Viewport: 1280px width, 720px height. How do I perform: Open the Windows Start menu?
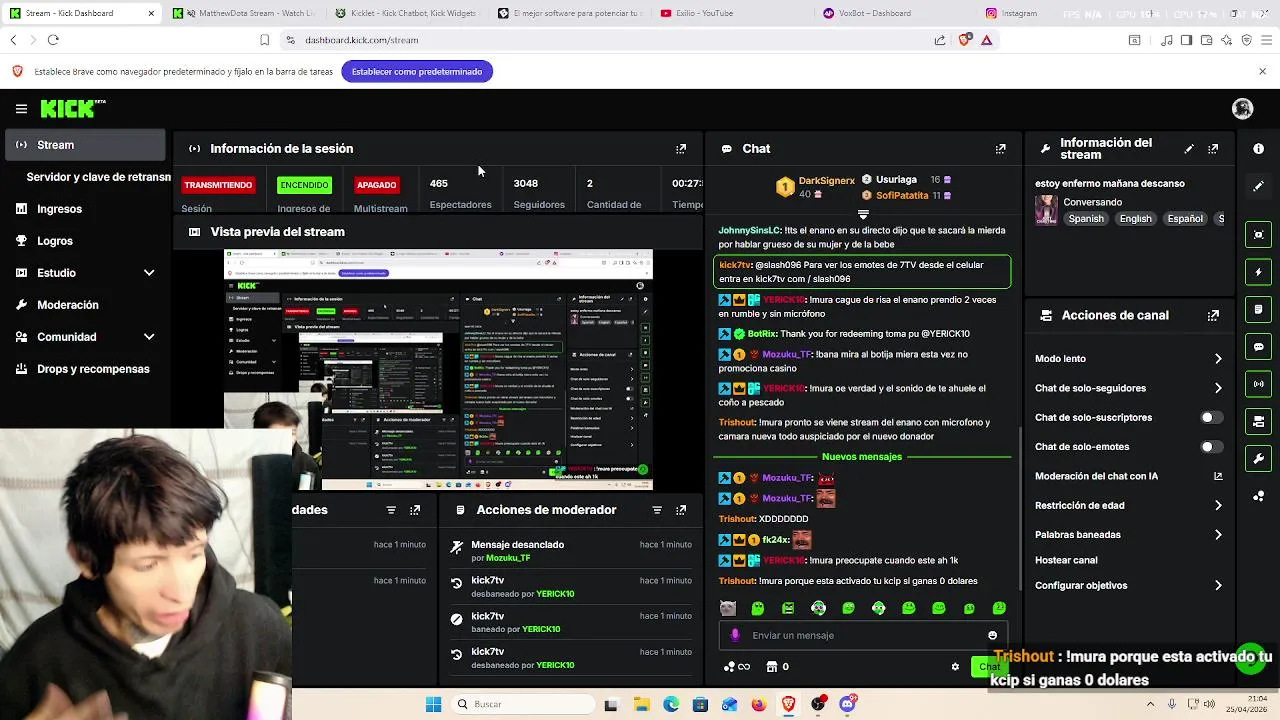pos(433,704)
